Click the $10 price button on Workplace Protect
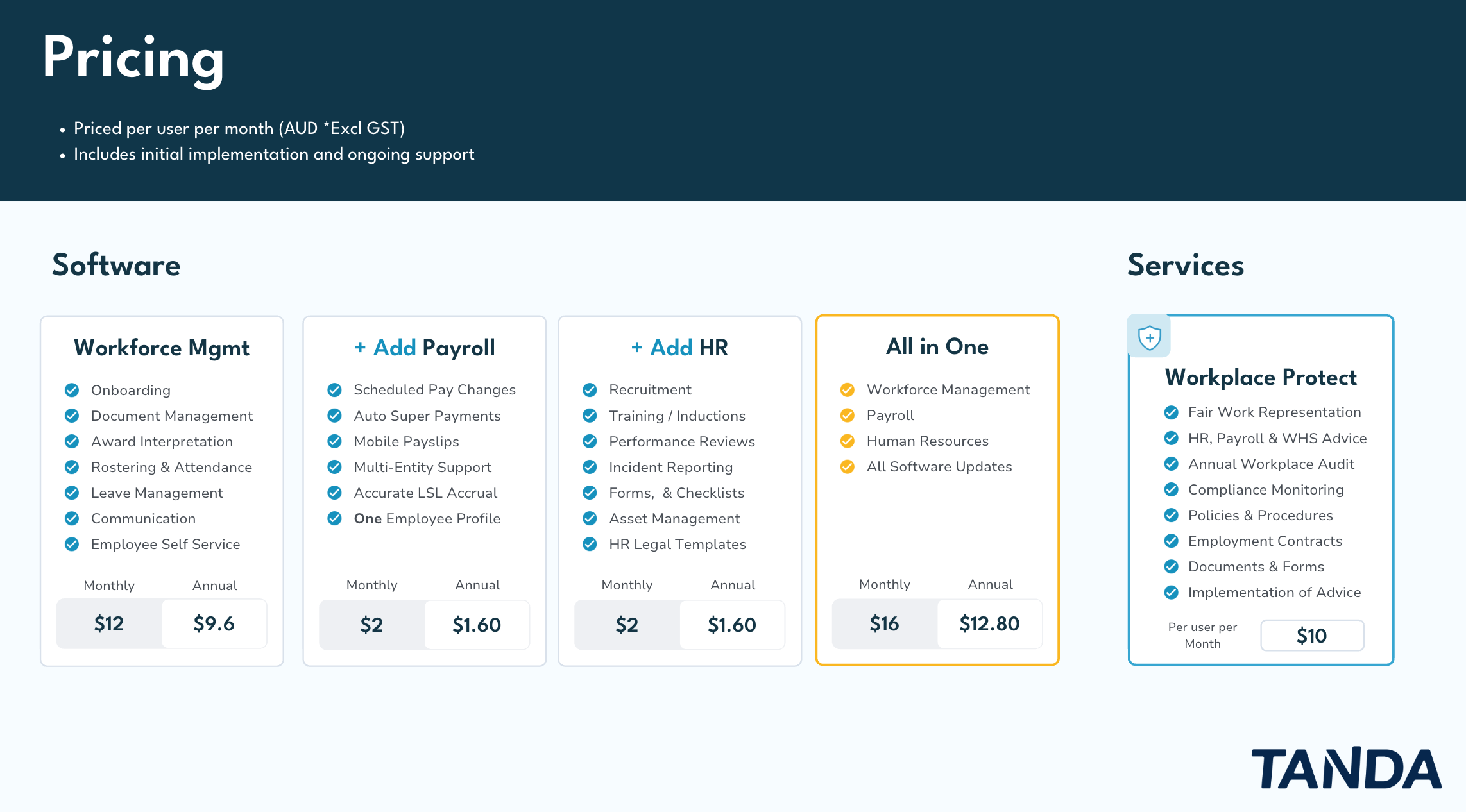Screen dimensions: 1466x812 tap(1311, 636)
